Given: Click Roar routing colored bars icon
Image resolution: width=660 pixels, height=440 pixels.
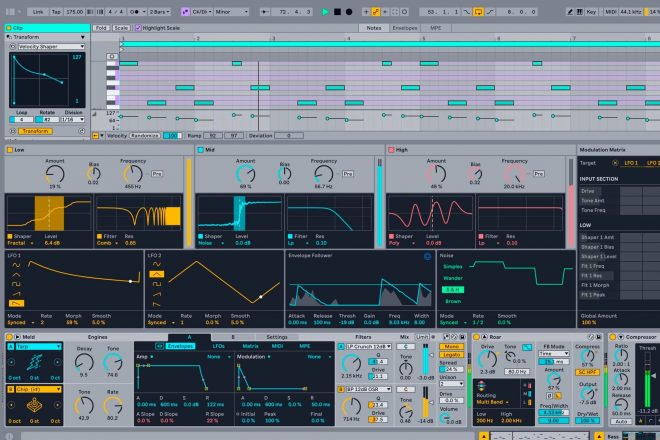Looking at the screenshot, I should tap(482, 386).
